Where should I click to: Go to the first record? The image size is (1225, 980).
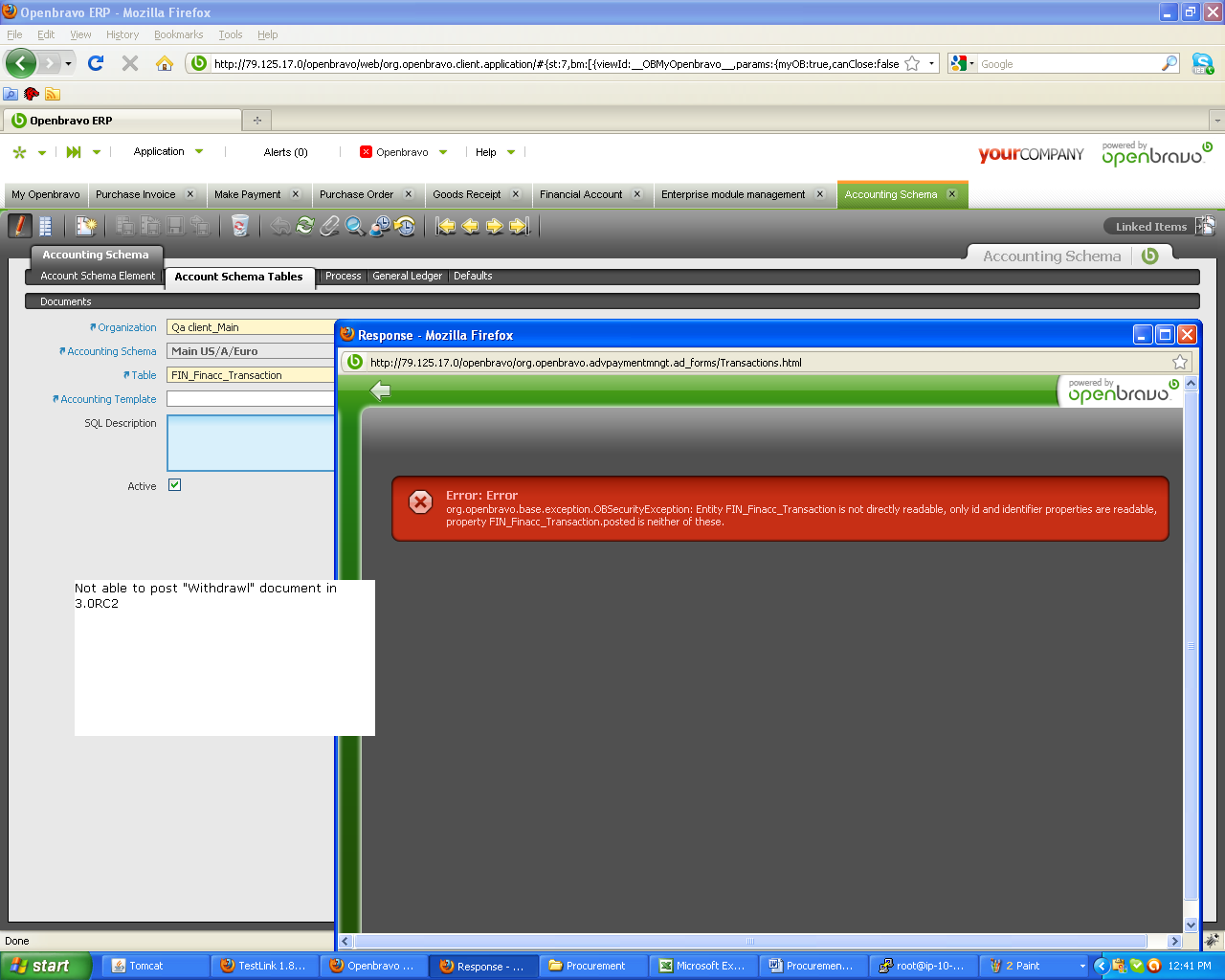tap(445, 226)
